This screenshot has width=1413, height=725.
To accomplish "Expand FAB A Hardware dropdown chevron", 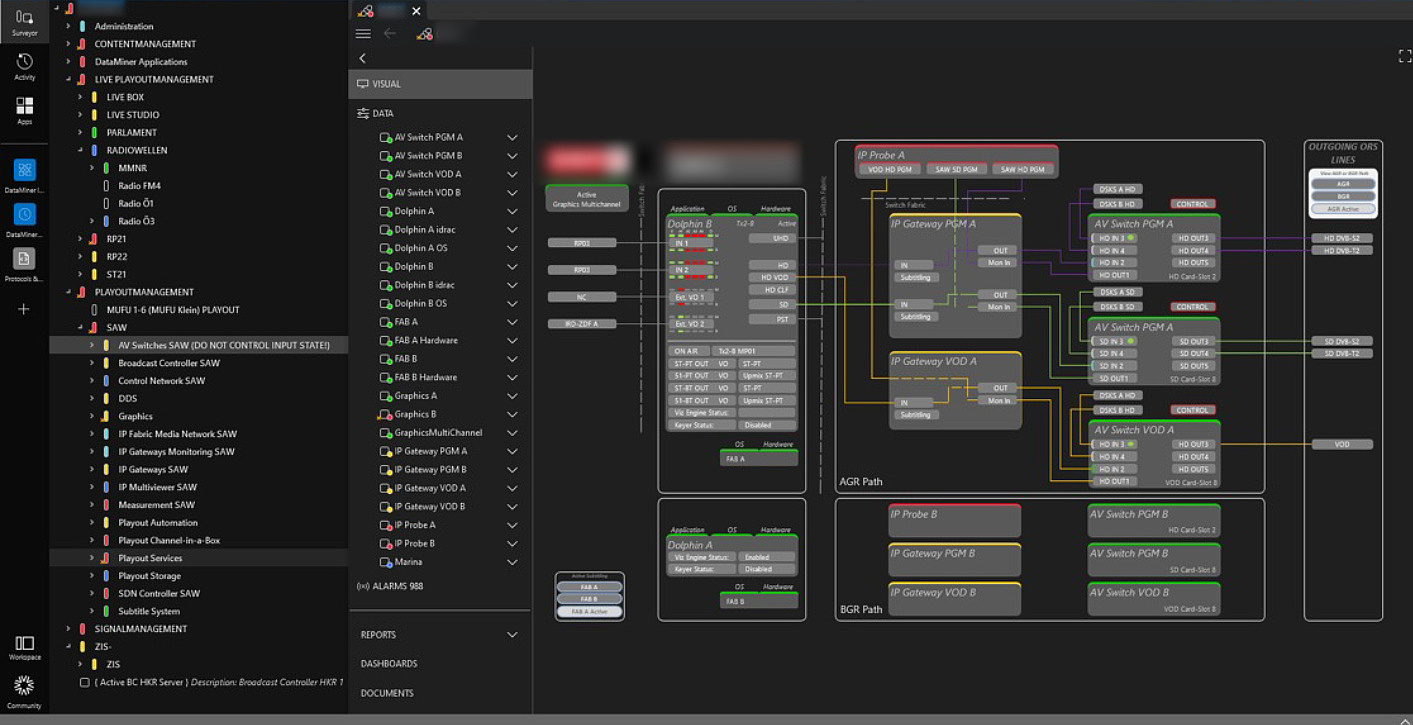I will (512, 341).
